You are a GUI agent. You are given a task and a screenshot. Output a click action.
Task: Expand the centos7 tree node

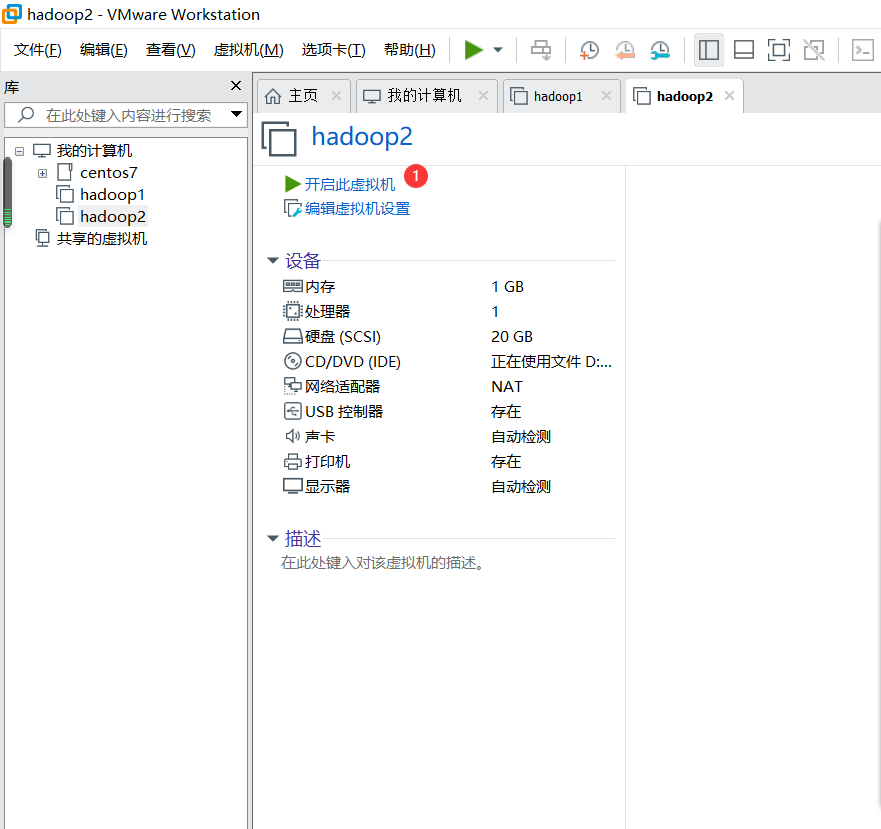(42, 173)
